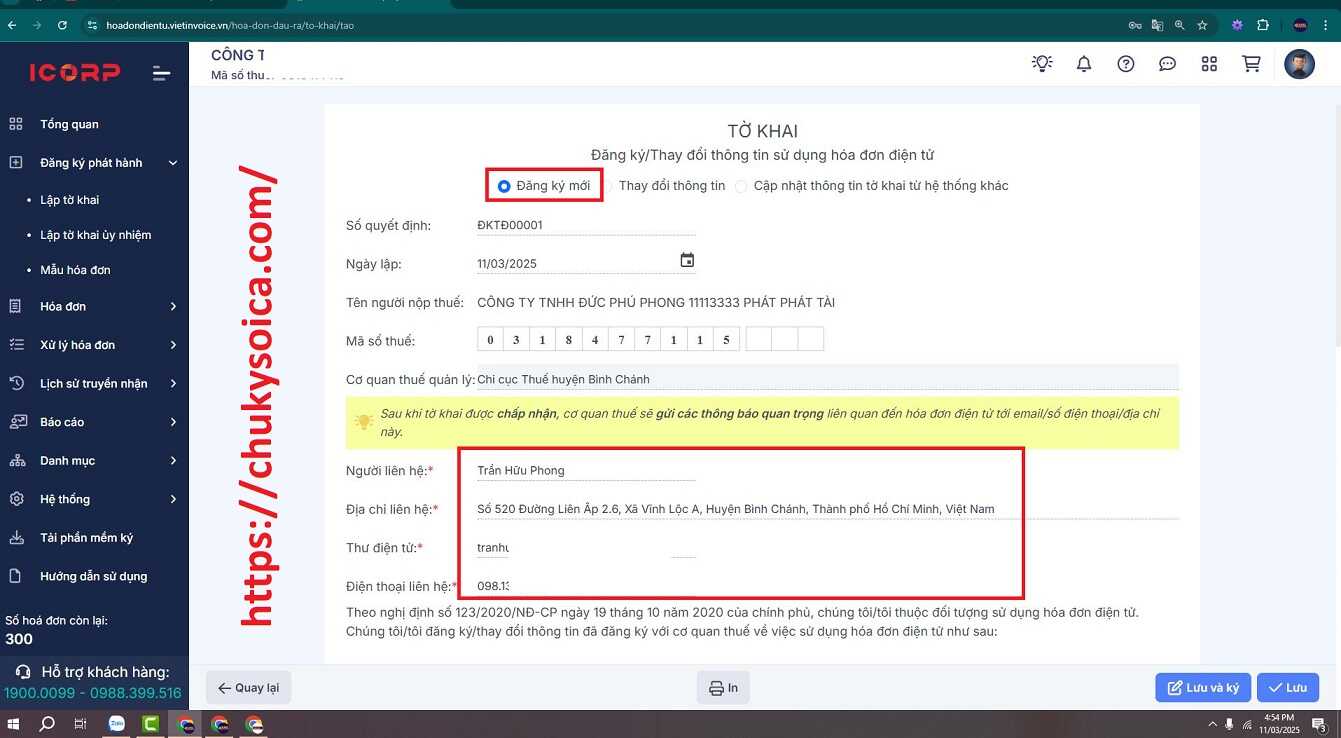The image size is (1341, 738).
Task: Open Mẫu hóa đơn in the sidebar
Action: click(x=75, y=270)
